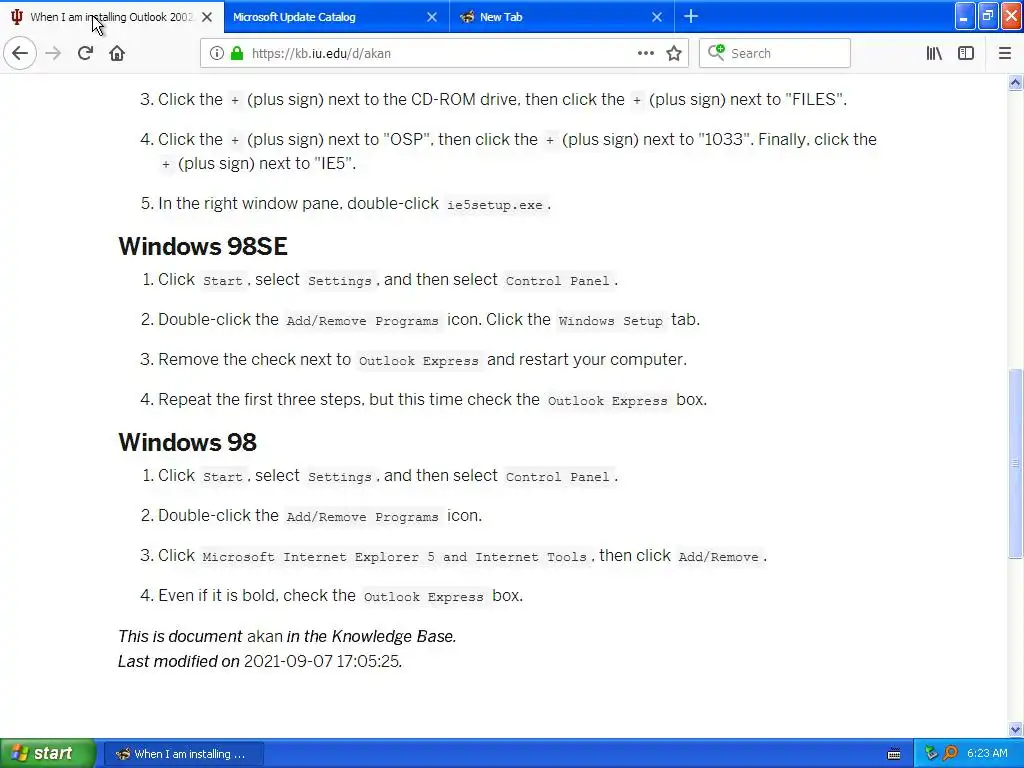The height and width of the screenshot is (768, 1024).
Task: Click 'Windows Setup' code text
Action: point(611,321)
